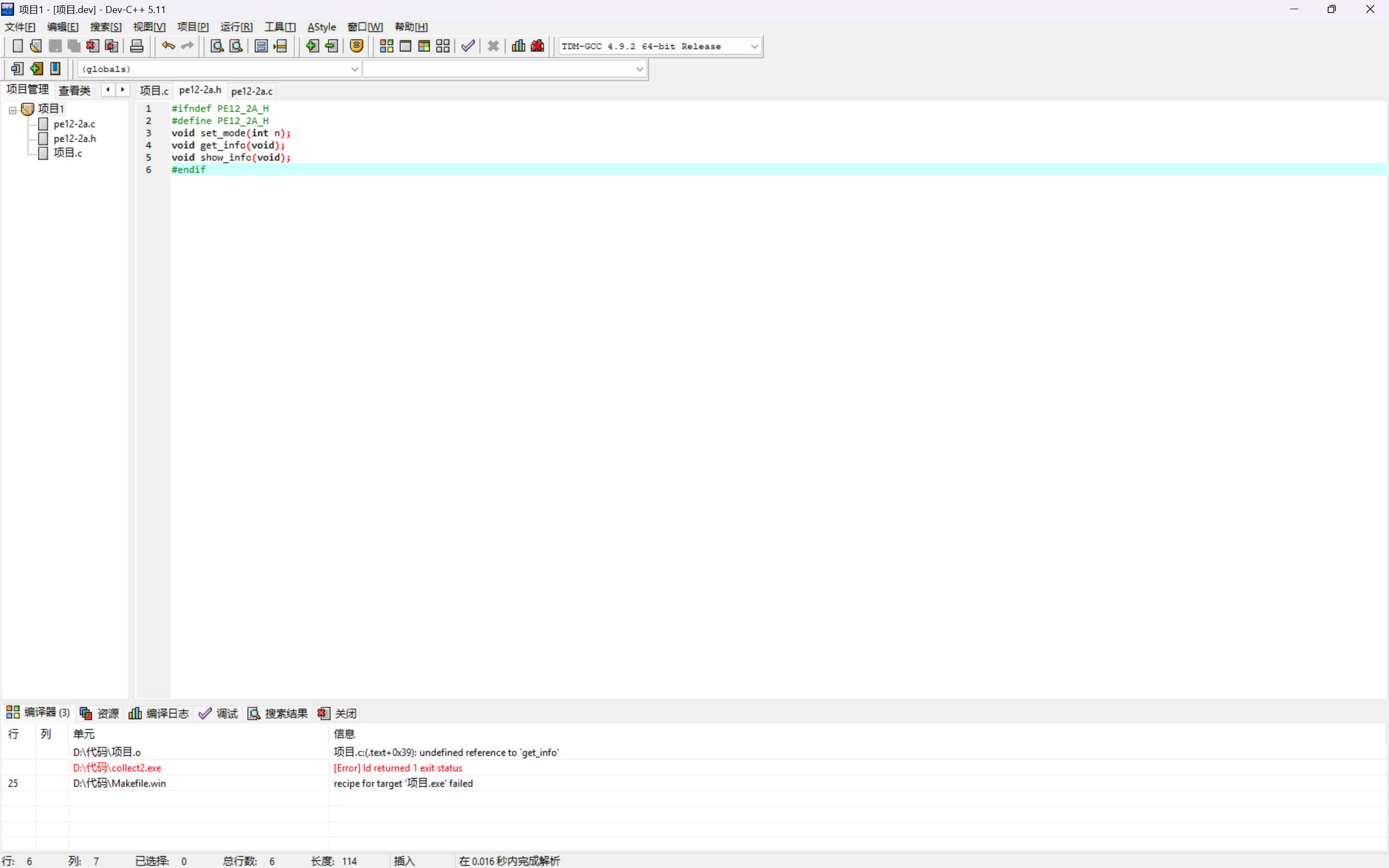Image resolution: width=1389 pixels, height=868 pixels.
Task: Click the Delete profiling information icon
Action: (x=537, y=46)
